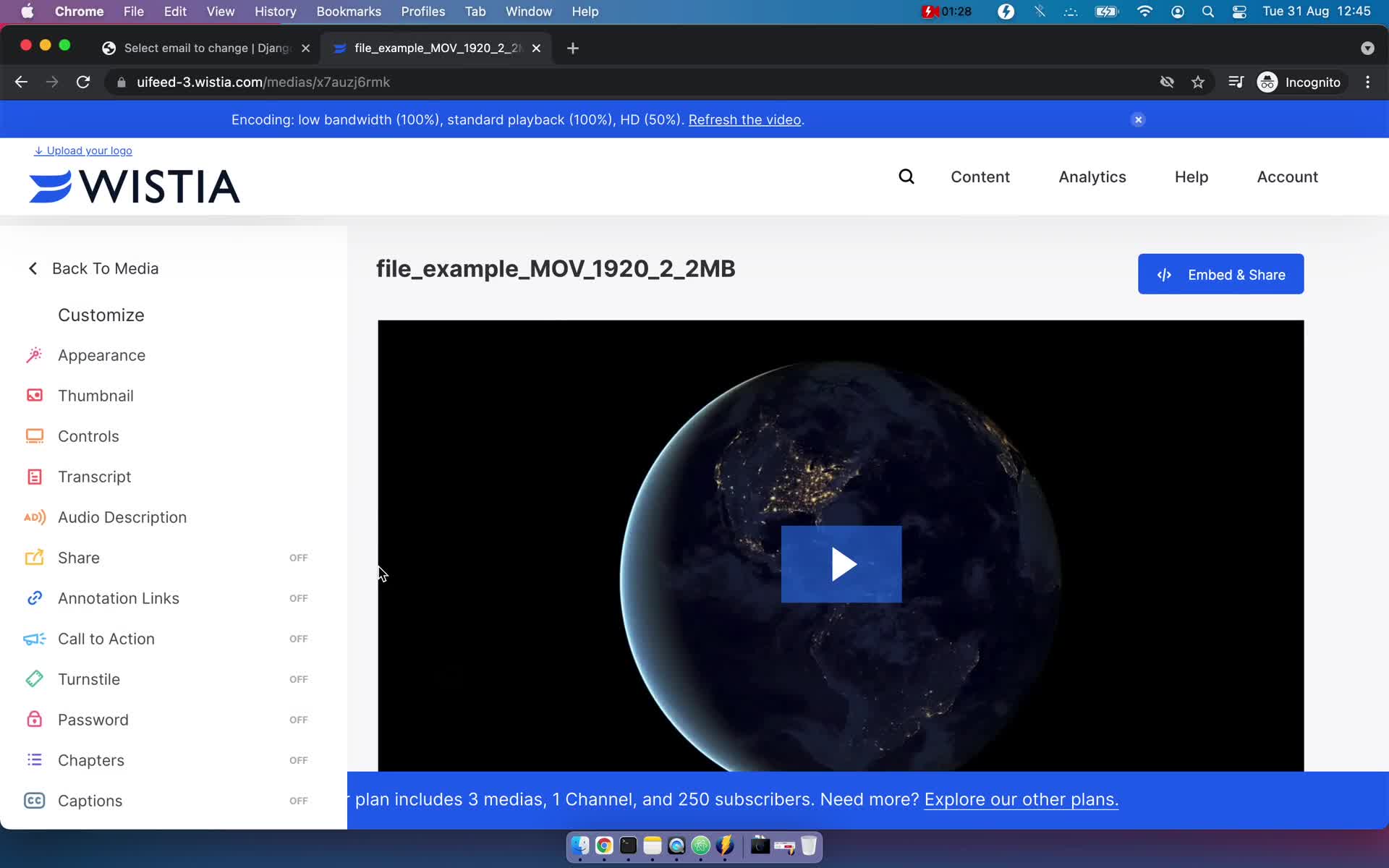Turn ON the Password protection toggle

(298, 720)
